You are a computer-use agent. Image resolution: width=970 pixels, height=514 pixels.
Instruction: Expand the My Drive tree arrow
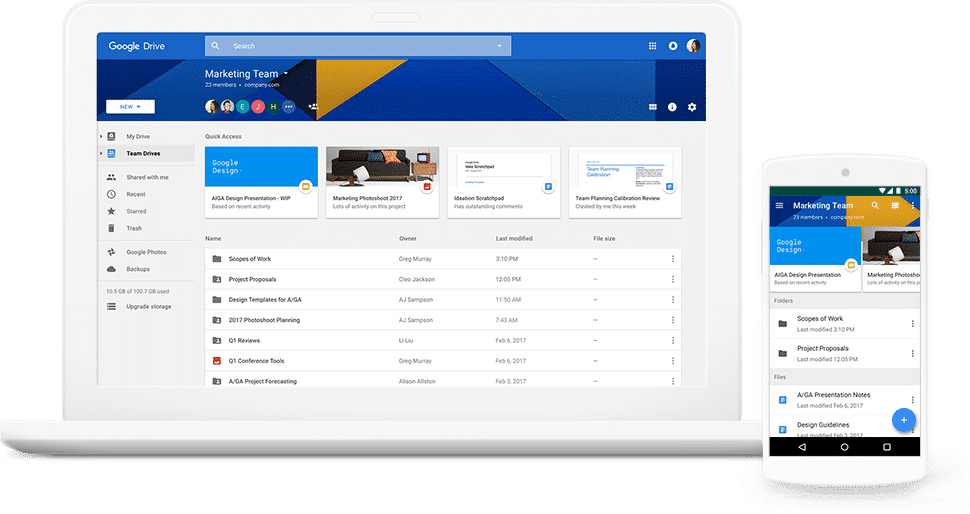pos(101,136)
